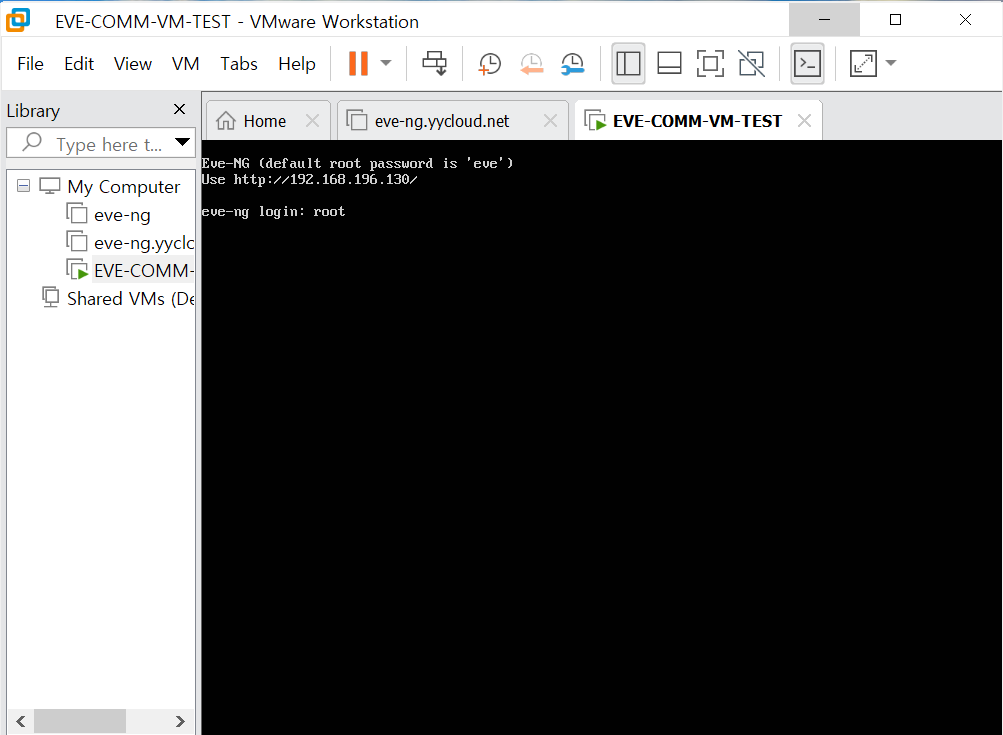Viewport: 1003px width, 735px height.
Task: Click Send Ctrl+Alt+Del toolbar icon
Action: tap(435, 63)
